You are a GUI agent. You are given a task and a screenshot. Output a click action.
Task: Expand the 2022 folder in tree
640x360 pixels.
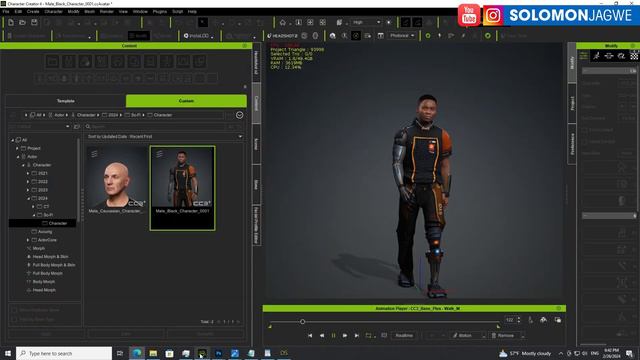point(28,182)
